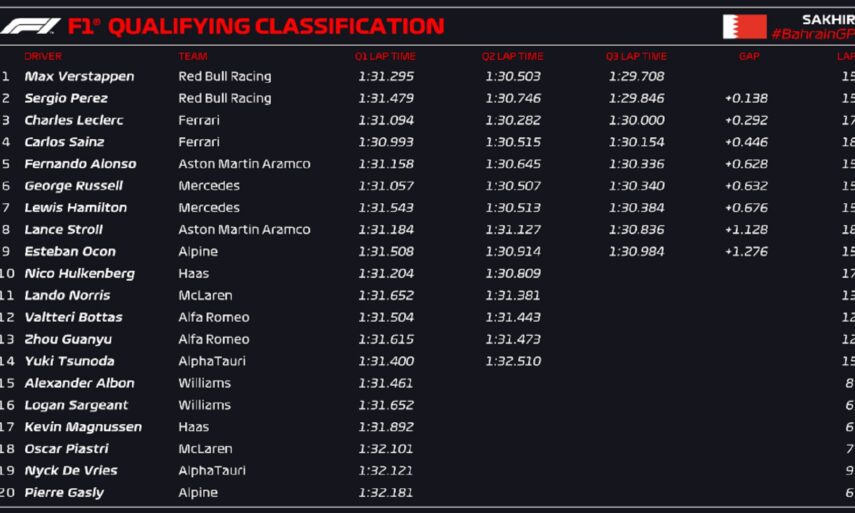The image size is (855, 513).
Task: Sort by the Q1 LAP TIME header
Action: (385, 57)
